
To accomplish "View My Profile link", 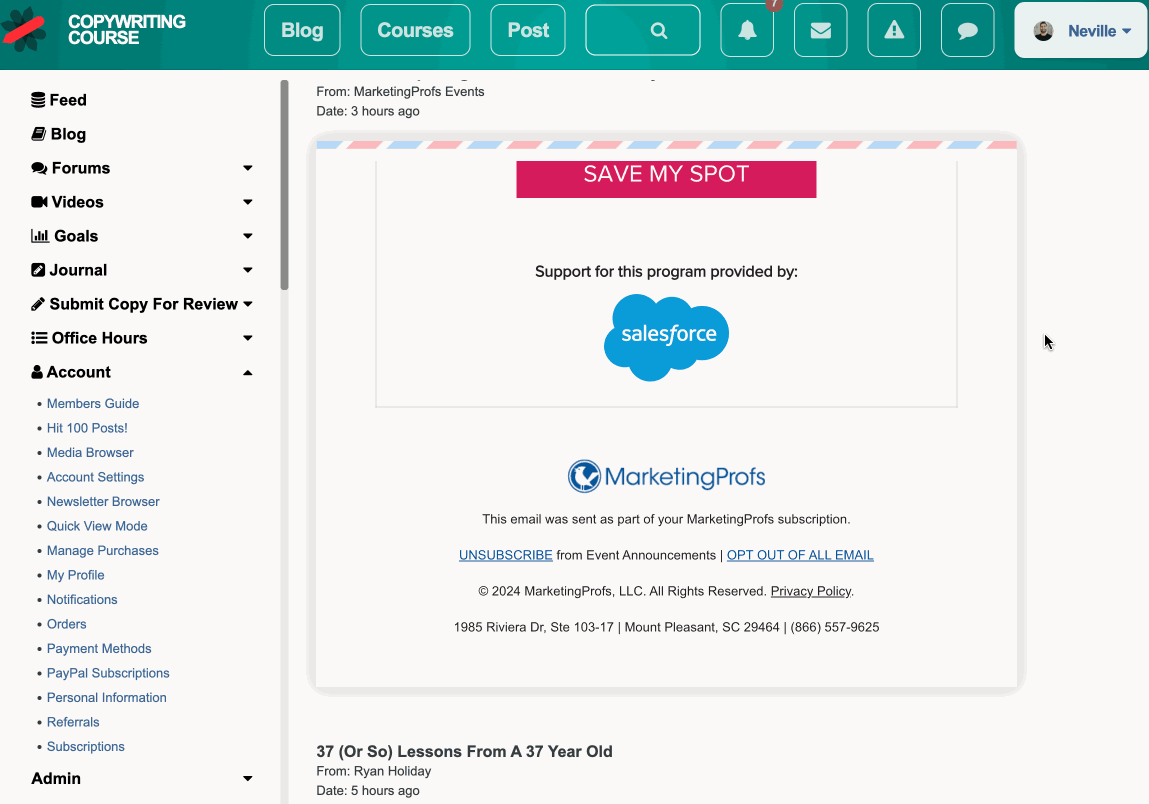I will coord(75,575).
